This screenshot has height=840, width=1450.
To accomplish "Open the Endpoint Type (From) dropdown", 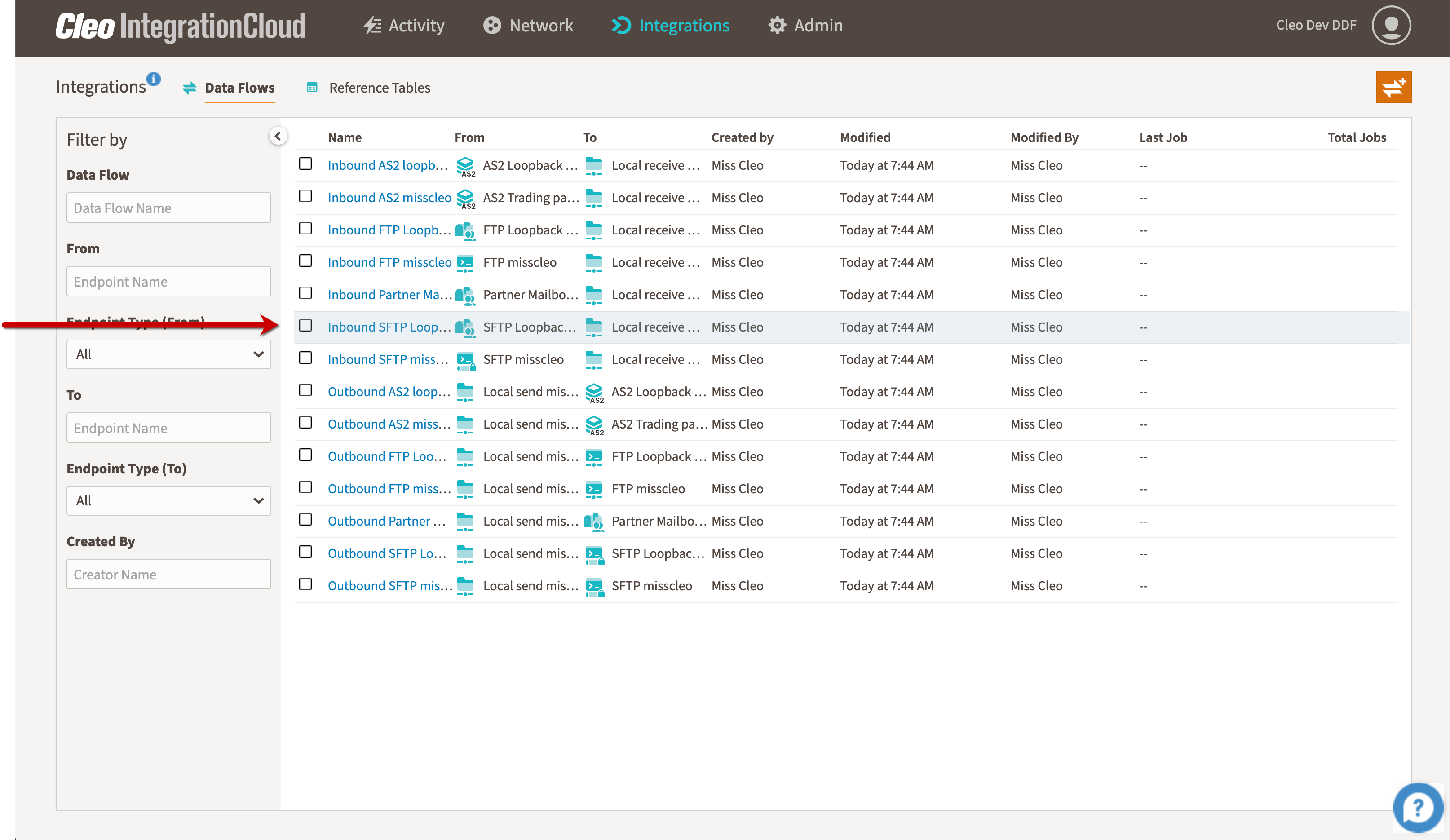I will (168, 354).
